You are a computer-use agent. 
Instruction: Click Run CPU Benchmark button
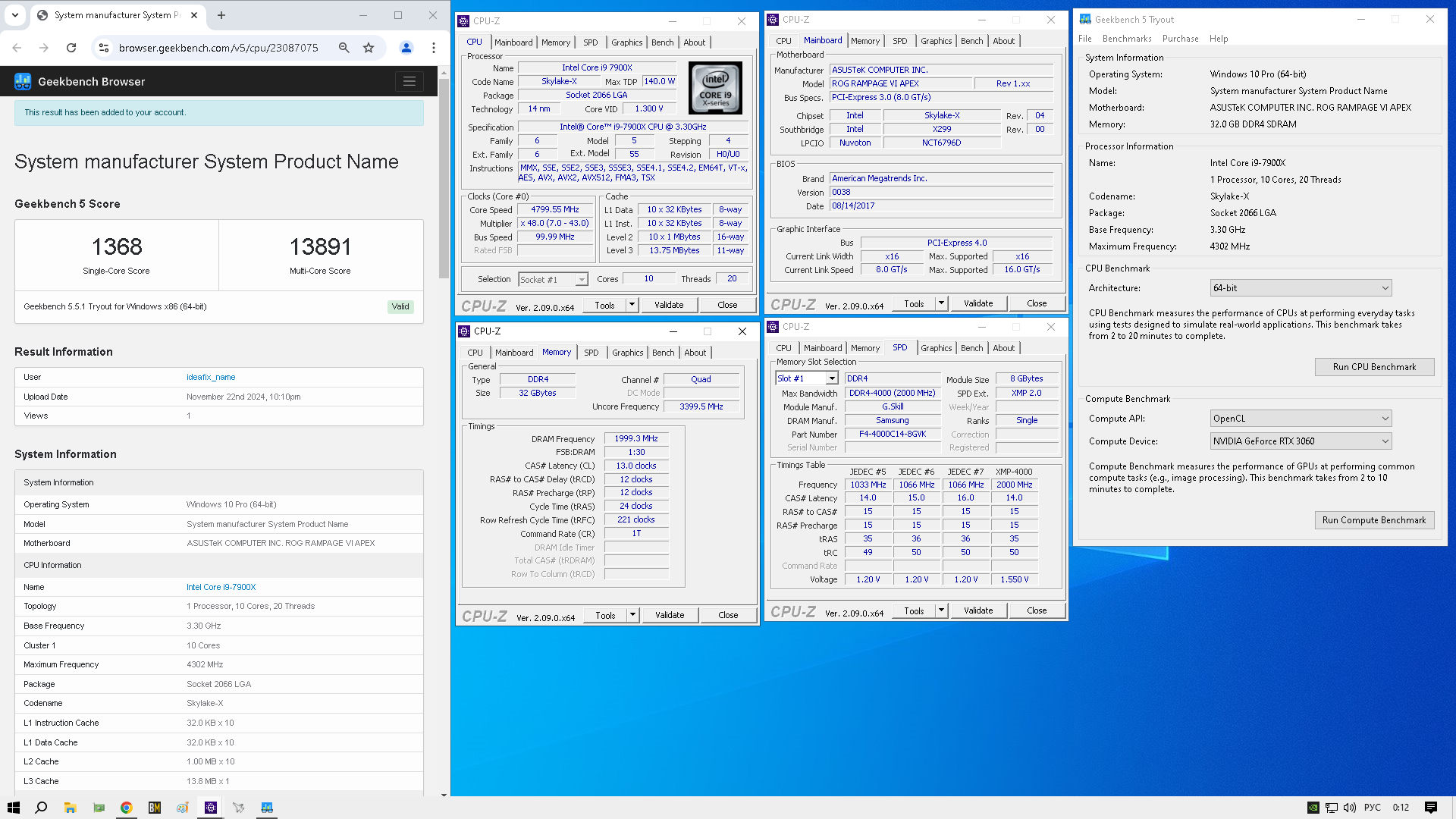click(1374, 367)
